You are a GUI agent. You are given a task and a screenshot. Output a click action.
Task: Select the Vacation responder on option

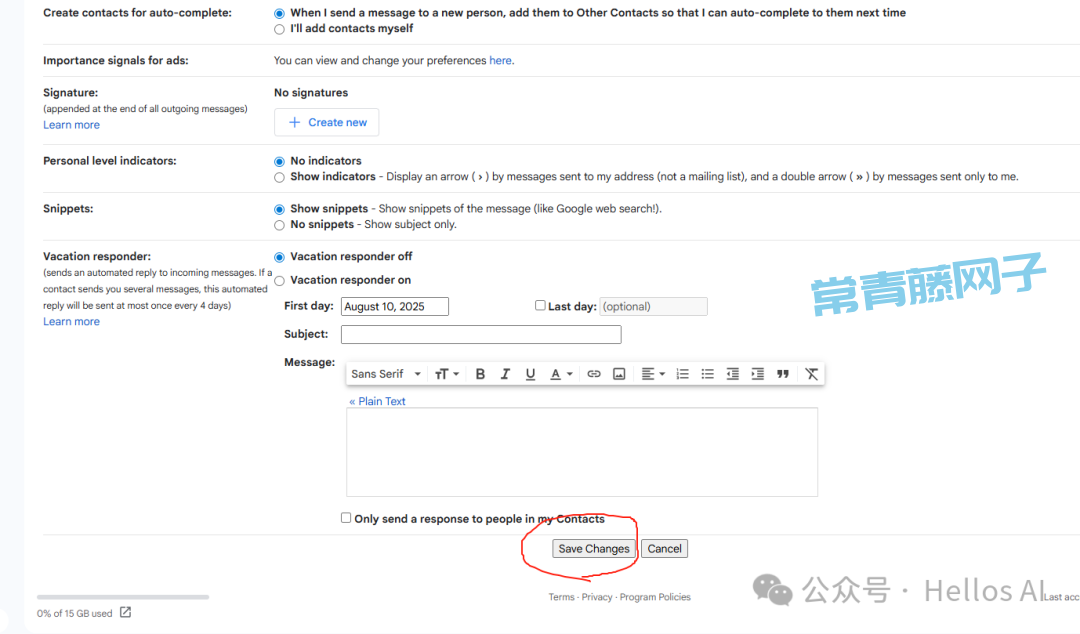[x=279, y=281]
